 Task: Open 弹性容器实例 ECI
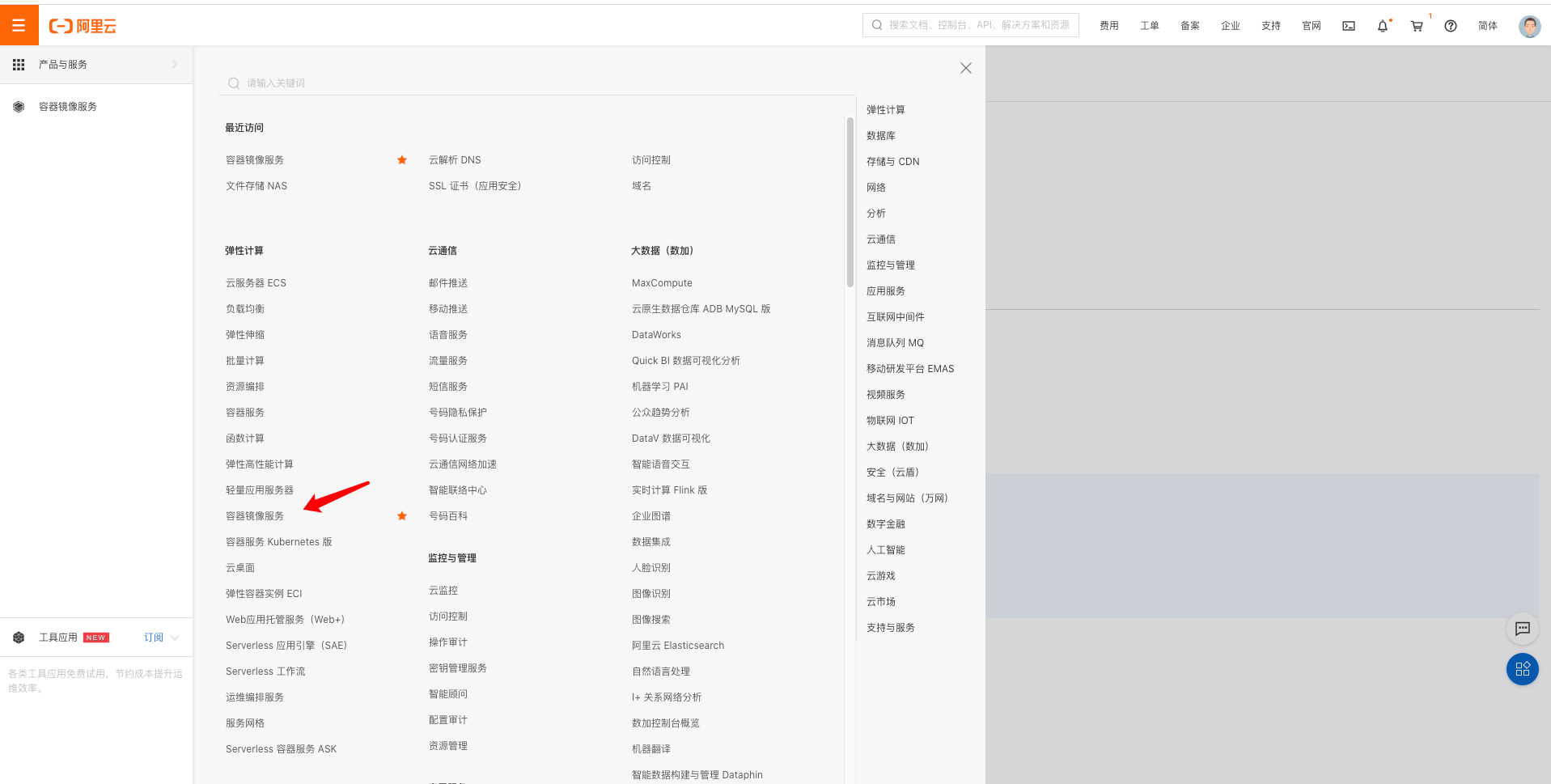pyautogui.click(x=264, y=594)
